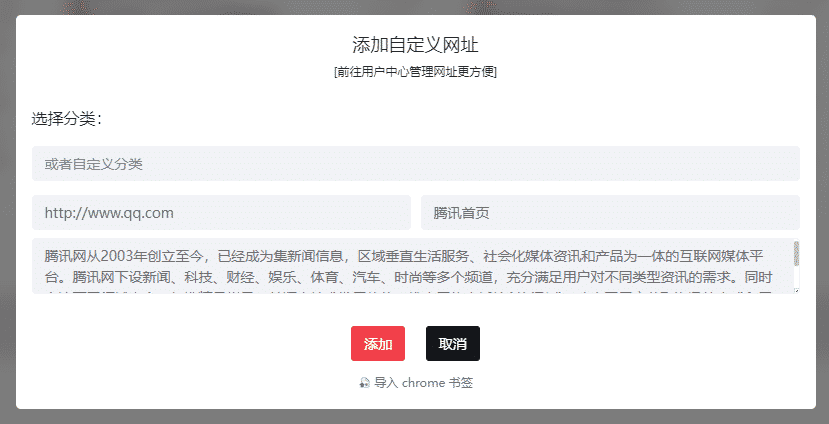Click the 添加自定义网址 dialog title

(x=415, y=45)
